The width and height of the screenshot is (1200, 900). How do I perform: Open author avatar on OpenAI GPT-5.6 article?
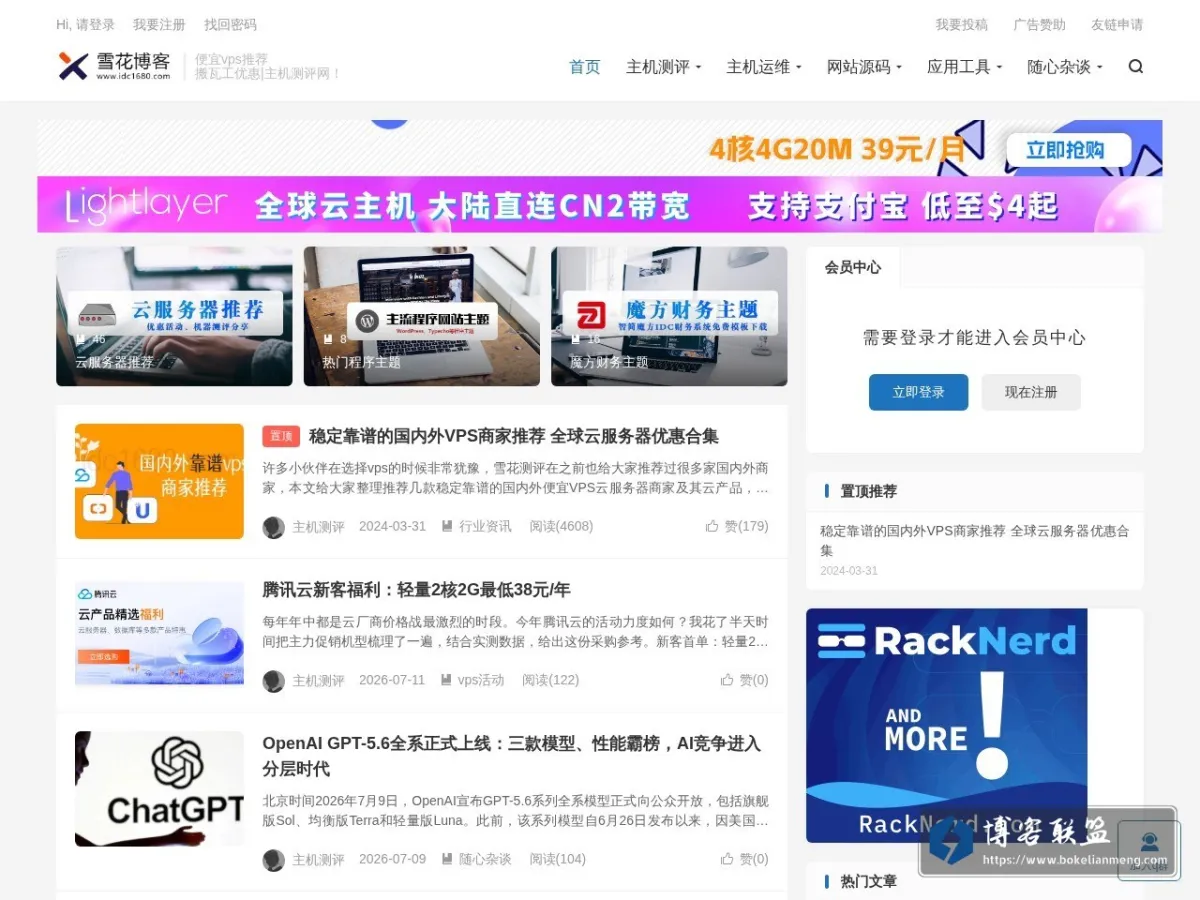point(273,860)
